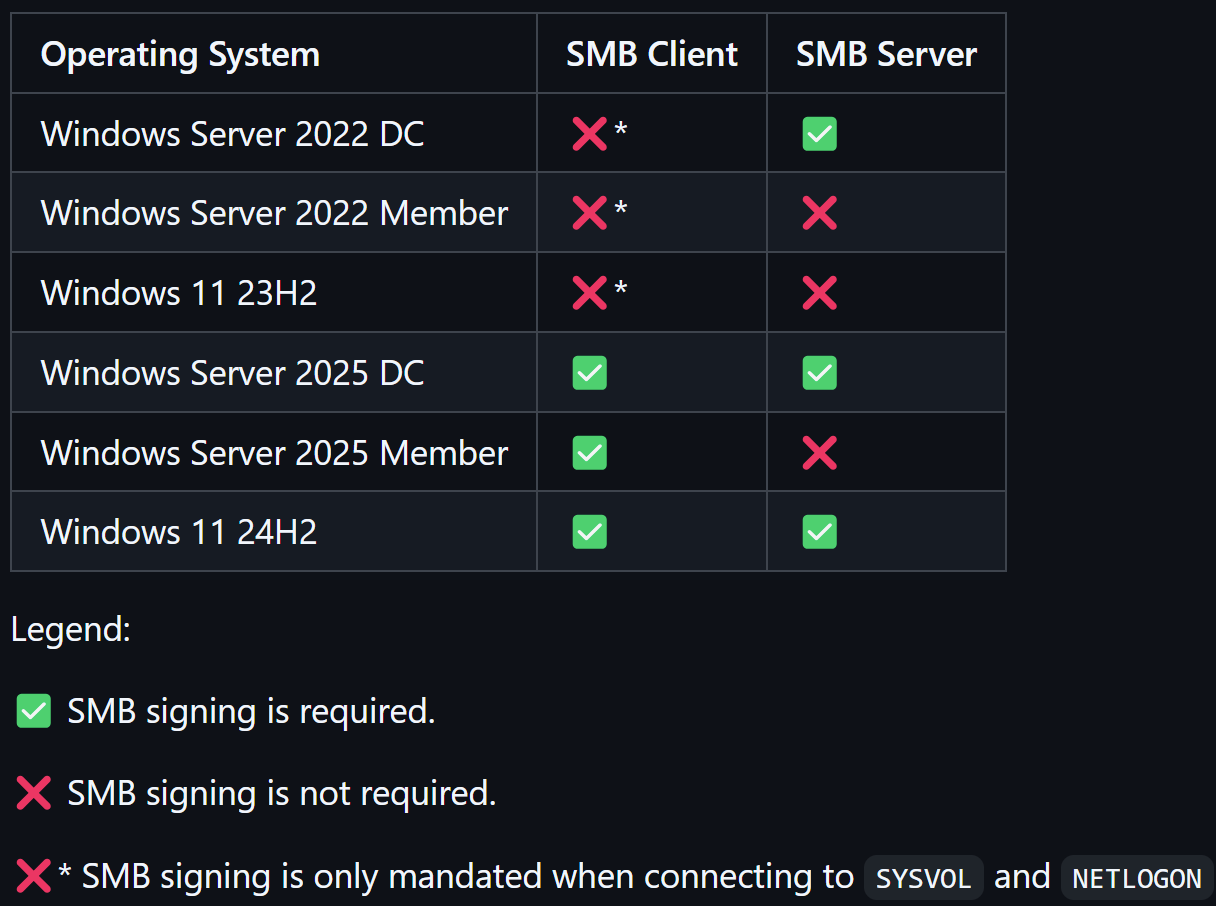Click the SMB Server column header

pos(886,54)
